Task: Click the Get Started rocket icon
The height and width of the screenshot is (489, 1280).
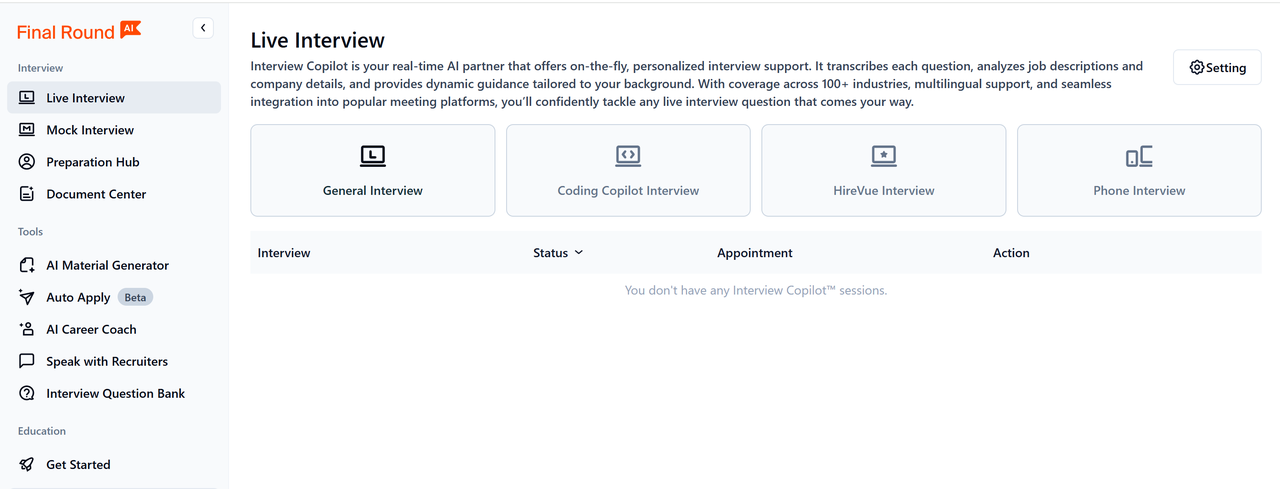Action: 27,464
